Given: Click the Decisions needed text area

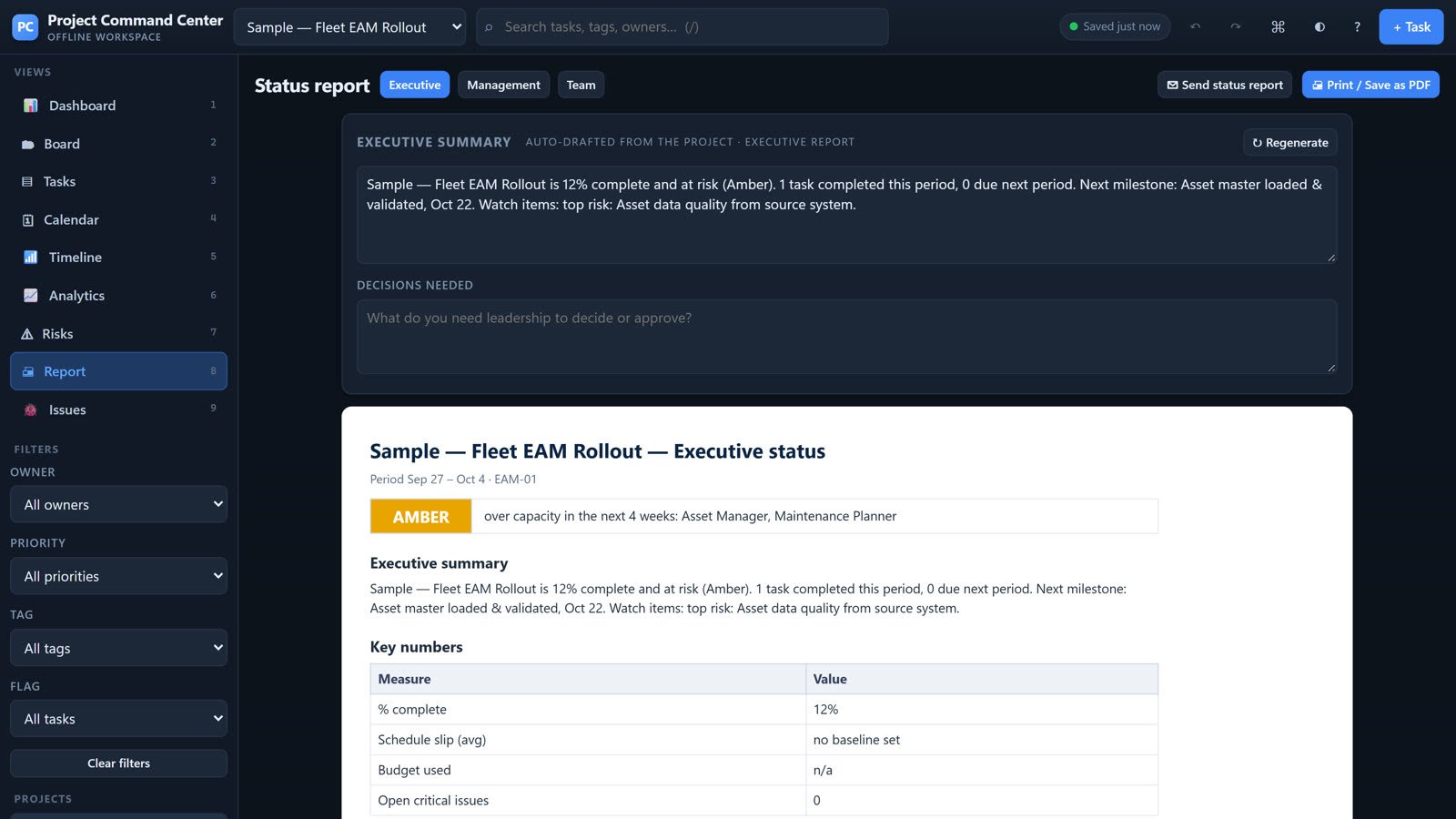Looking at the screenshot, I should (846, 337).
